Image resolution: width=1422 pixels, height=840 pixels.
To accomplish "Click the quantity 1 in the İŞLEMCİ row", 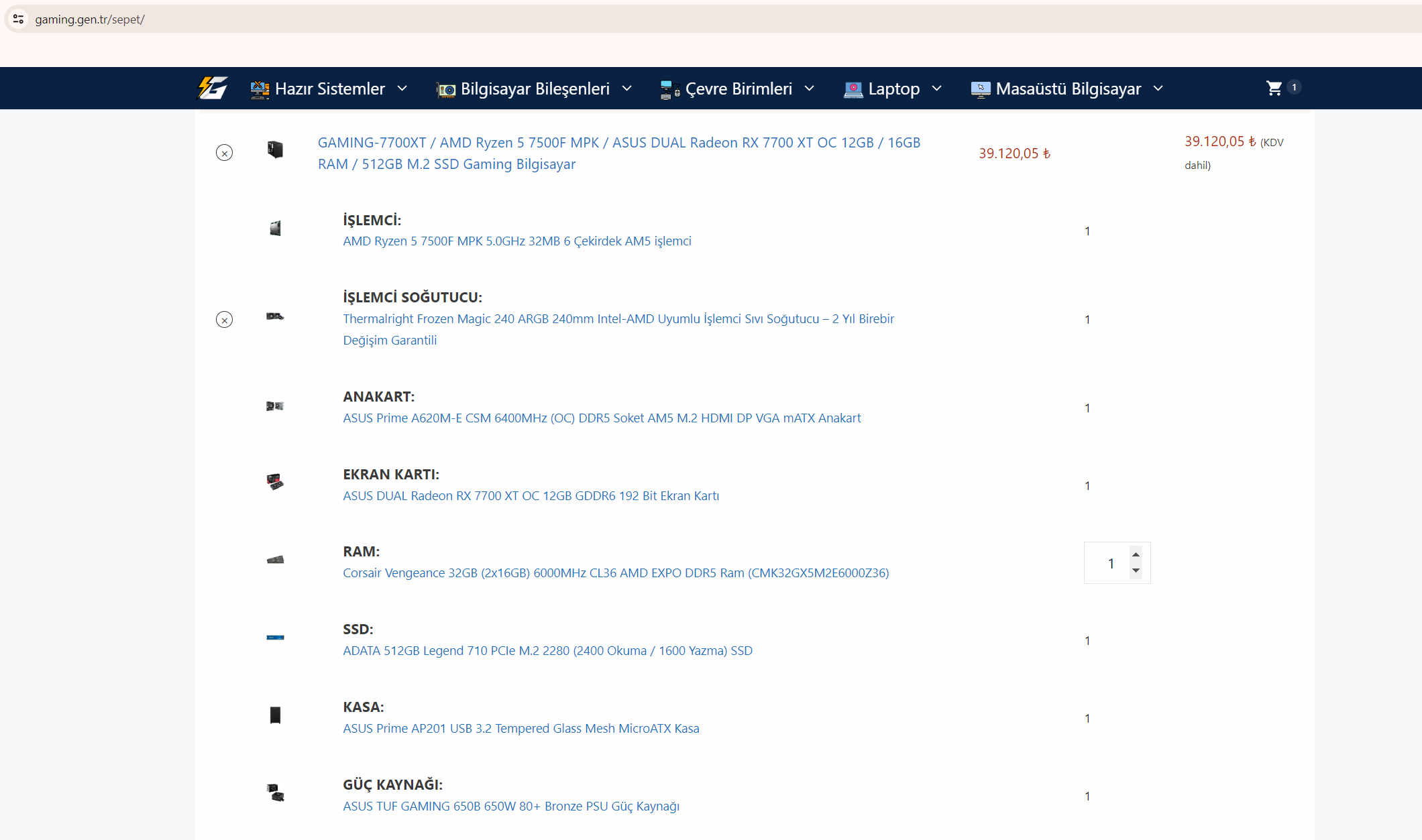I will click(1087, 231).
